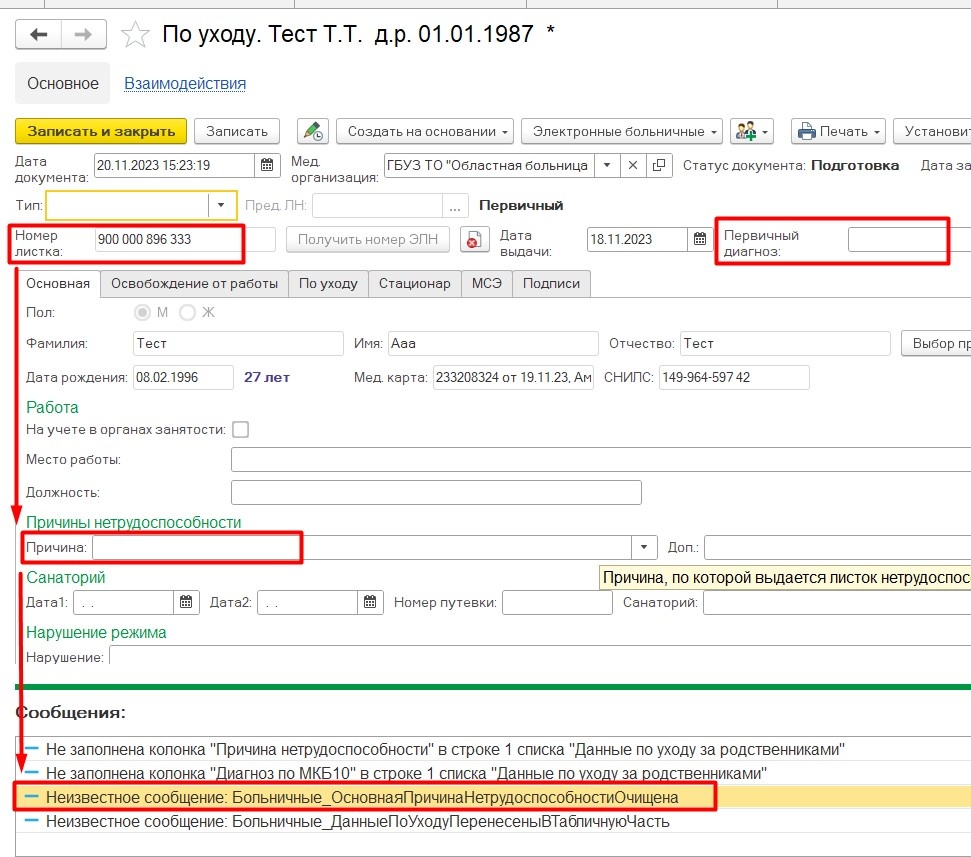Open the Мед. организация record icon
The width and height of the screenshot is (971, 857).
(659, 166)
